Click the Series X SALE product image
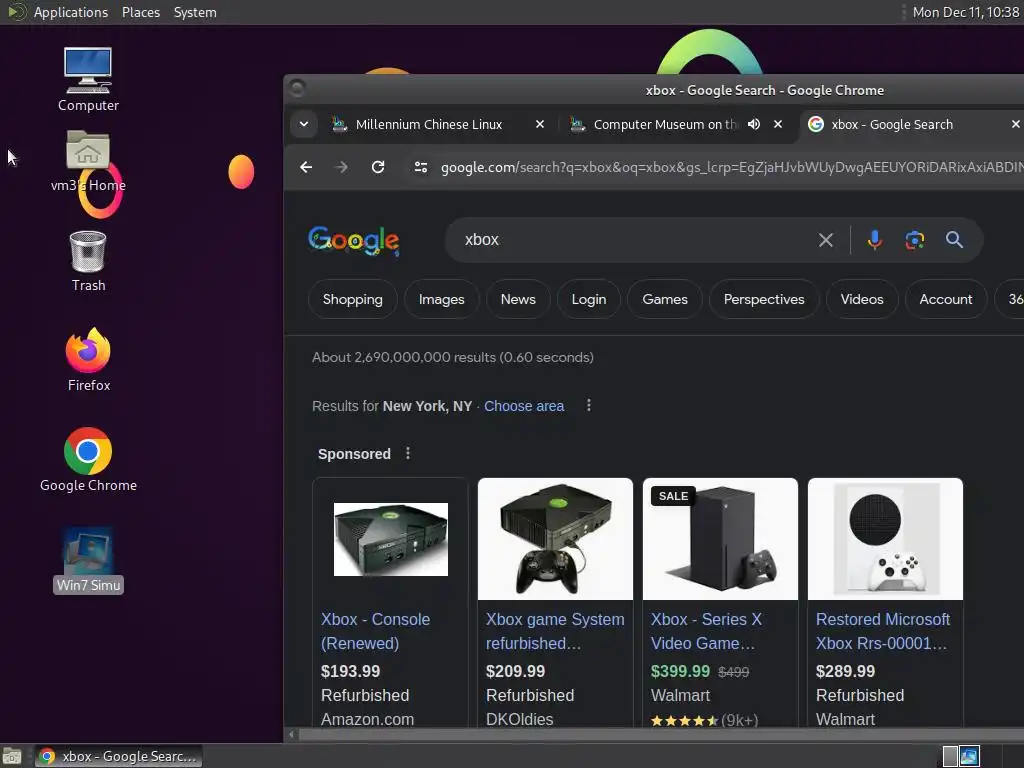Image resolution: width=1024 pixels, height=768 pixels. pos(720,539)
